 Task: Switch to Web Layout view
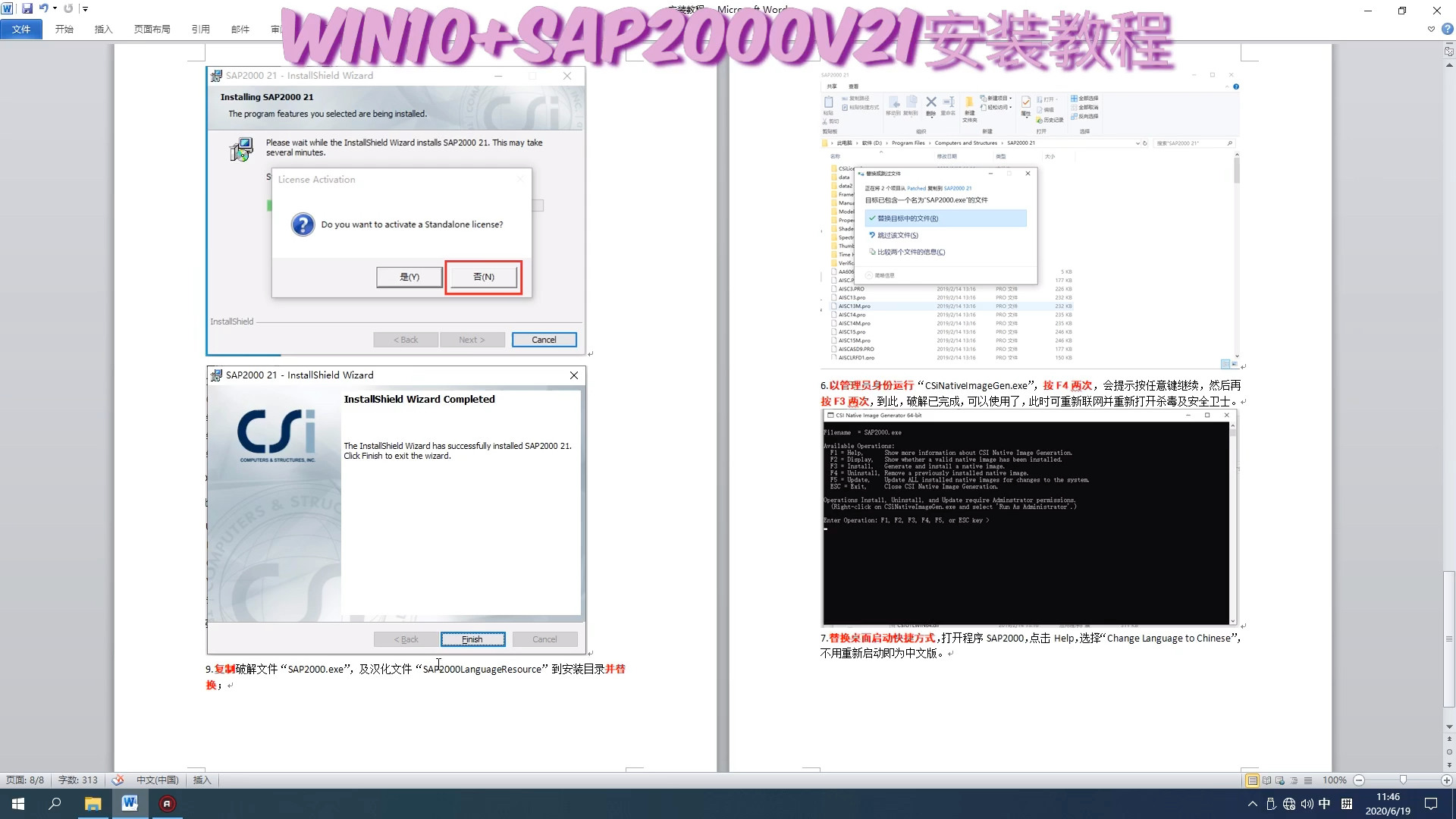pos(1280,780)
